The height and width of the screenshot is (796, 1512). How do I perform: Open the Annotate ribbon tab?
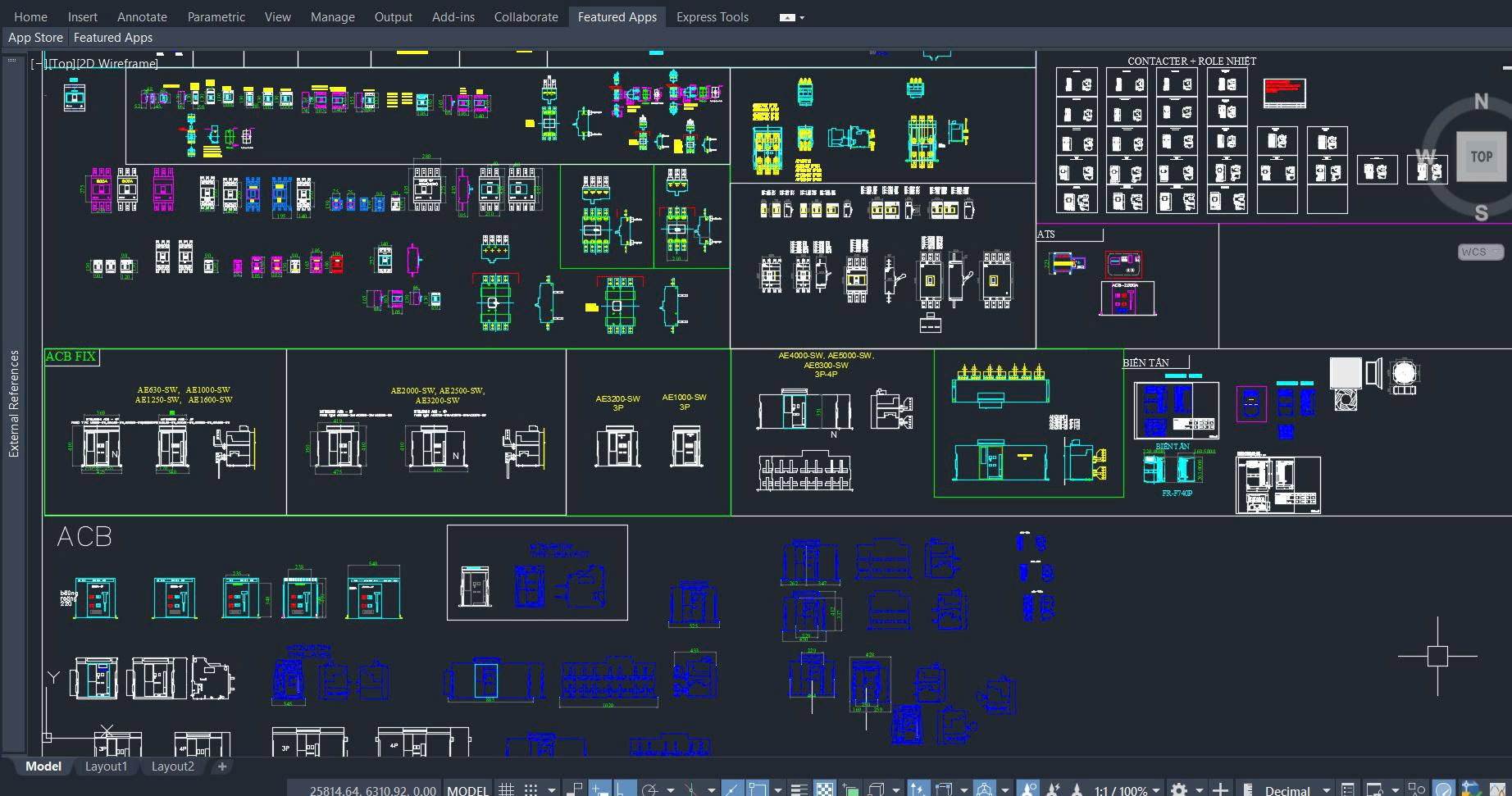coord(142,16)
